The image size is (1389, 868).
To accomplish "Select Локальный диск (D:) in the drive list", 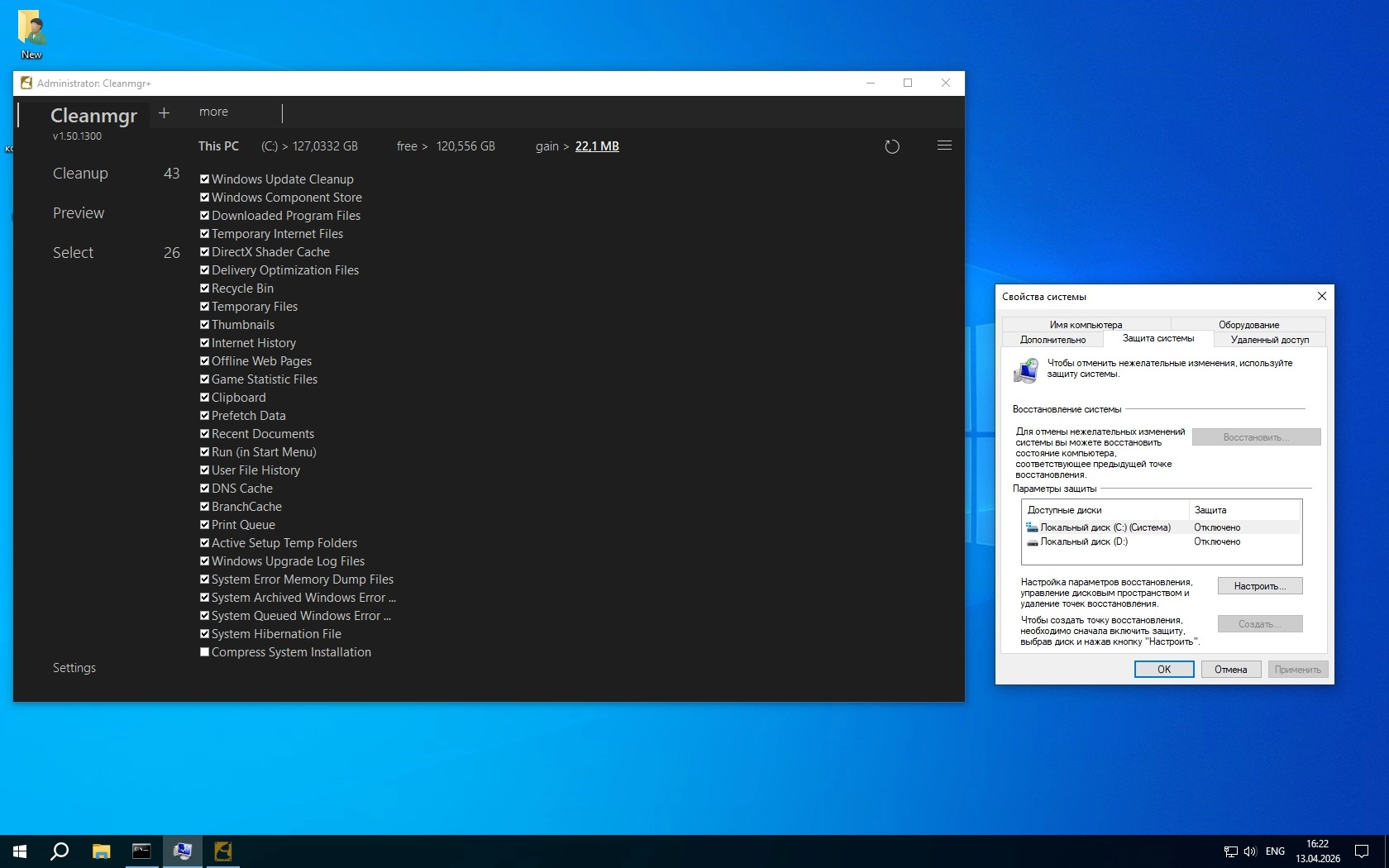I will coord(1083,542).
